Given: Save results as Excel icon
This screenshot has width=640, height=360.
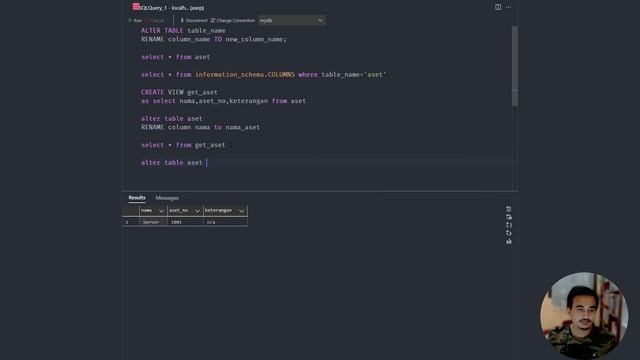Looking at the screenshot, I should (x=509, y=217).
